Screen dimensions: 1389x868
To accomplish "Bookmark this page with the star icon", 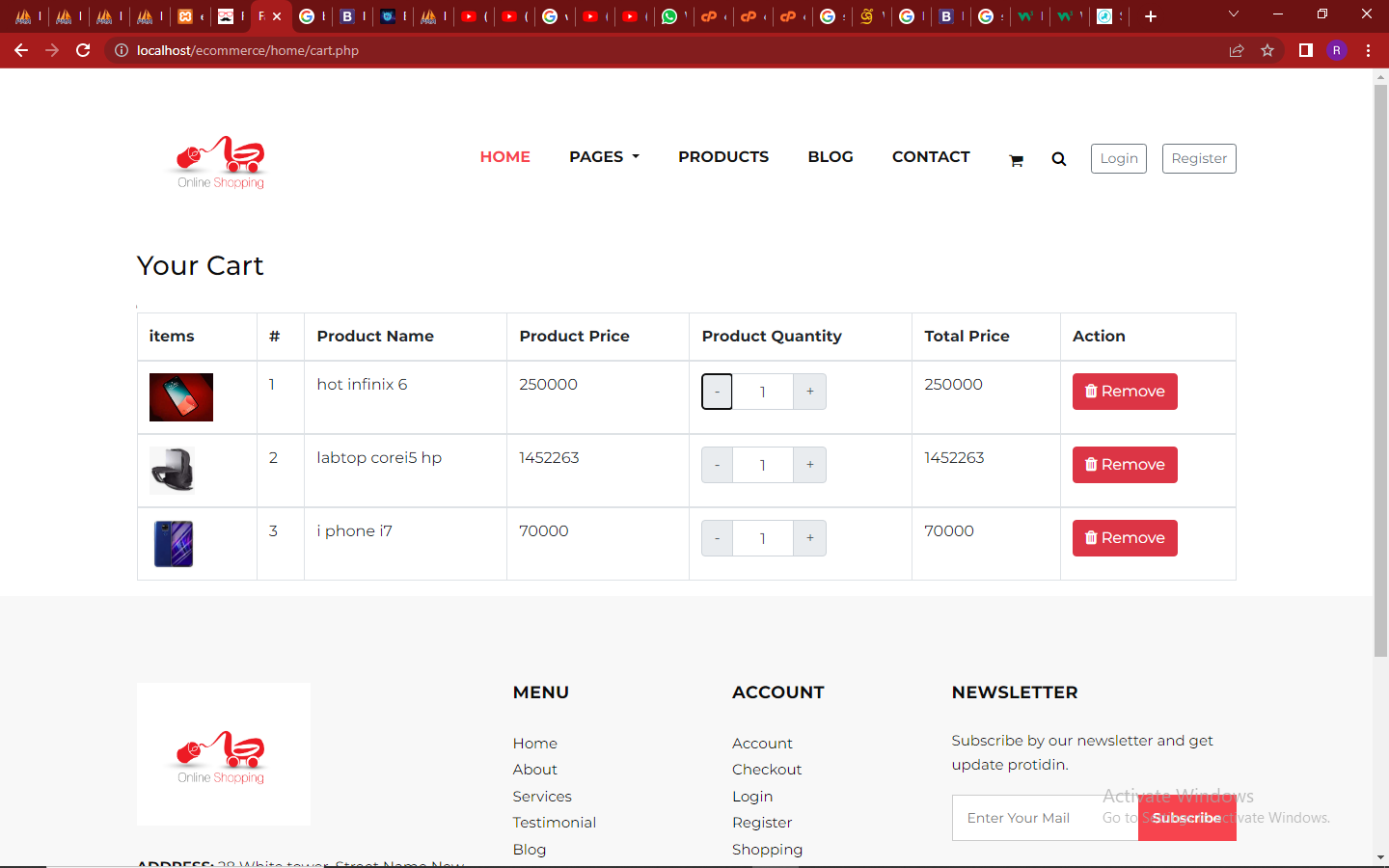I will [1267, 50].
